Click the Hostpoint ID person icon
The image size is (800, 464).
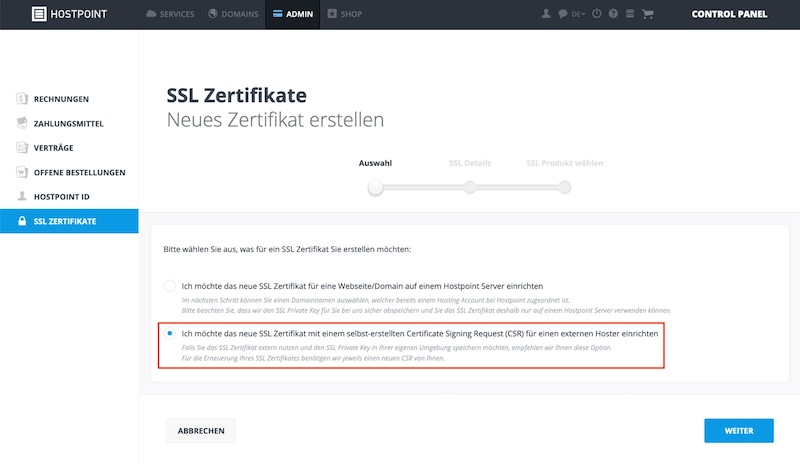(22, 196)
